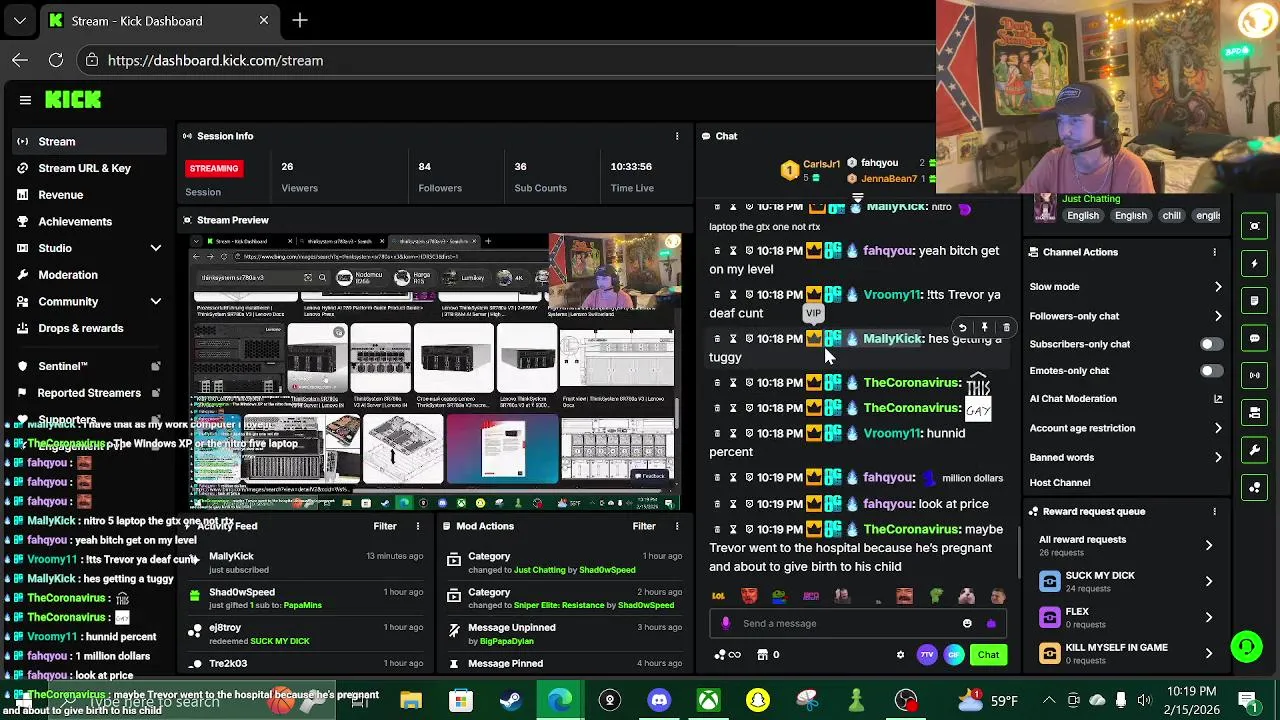Image resolution: width=1280 pixels, height=720 pixels.
Task: Click Mod Actions Filter button
Action: pyautogui.click(x=644, y=526)
